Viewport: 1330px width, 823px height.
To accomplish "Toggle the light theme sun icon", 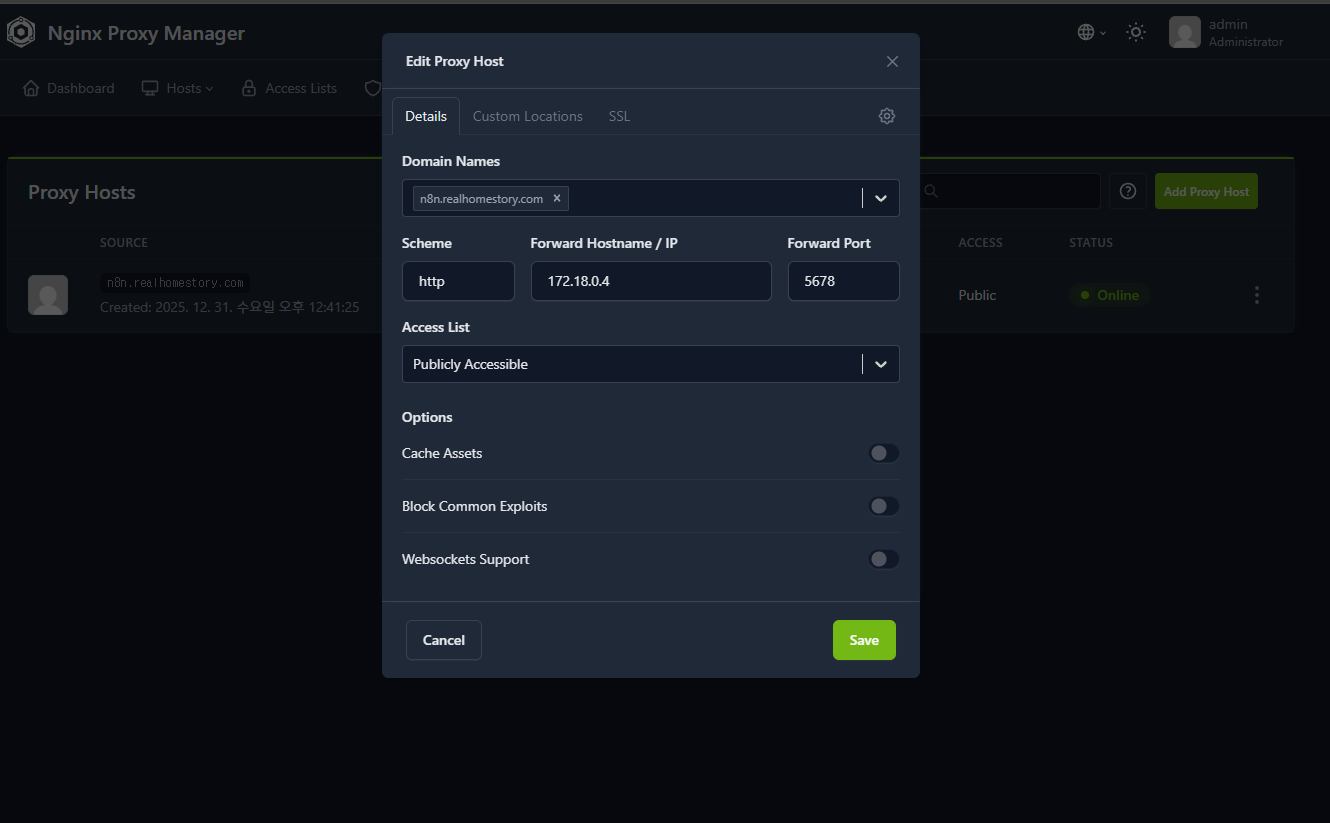I will tap(1135, 32).
